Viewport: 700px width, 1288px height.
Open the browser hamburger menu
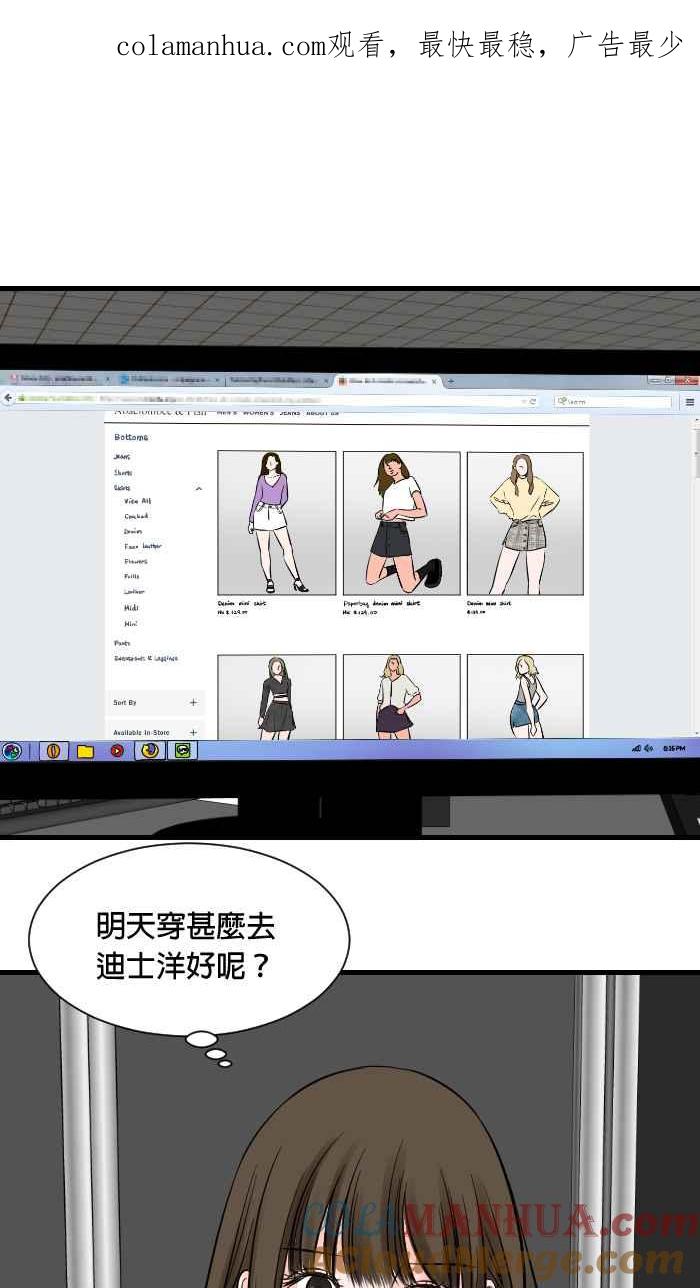(690, 402)
